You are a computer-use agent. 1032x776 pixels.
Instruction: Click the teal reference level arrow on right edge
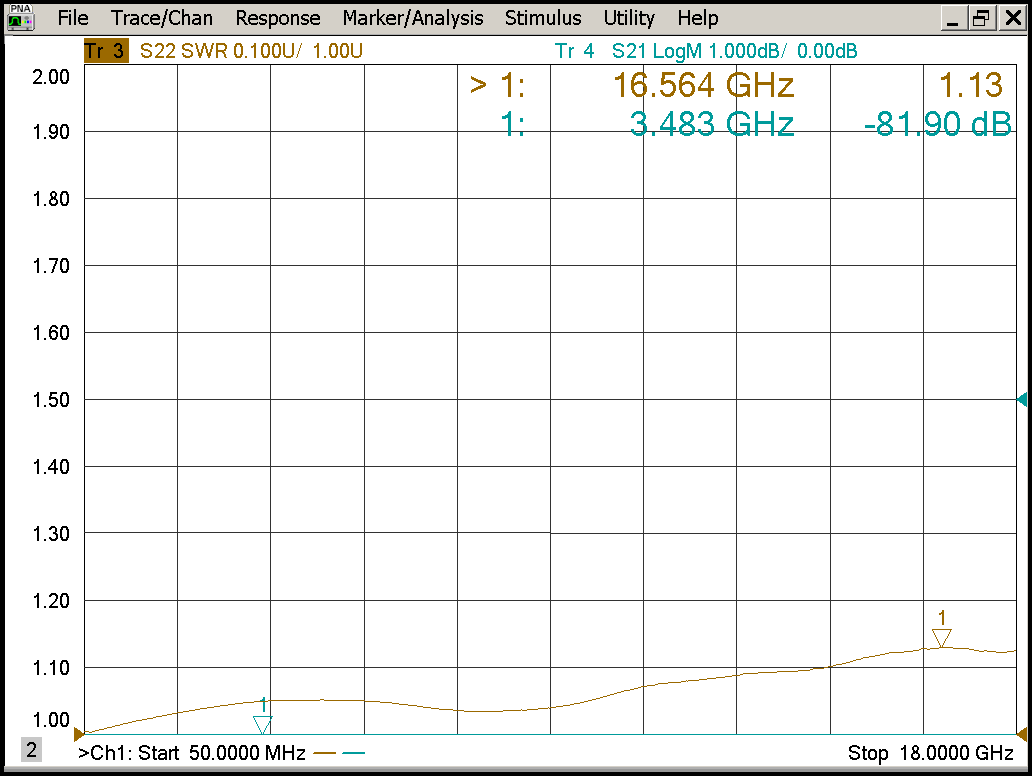(1022, 400)
